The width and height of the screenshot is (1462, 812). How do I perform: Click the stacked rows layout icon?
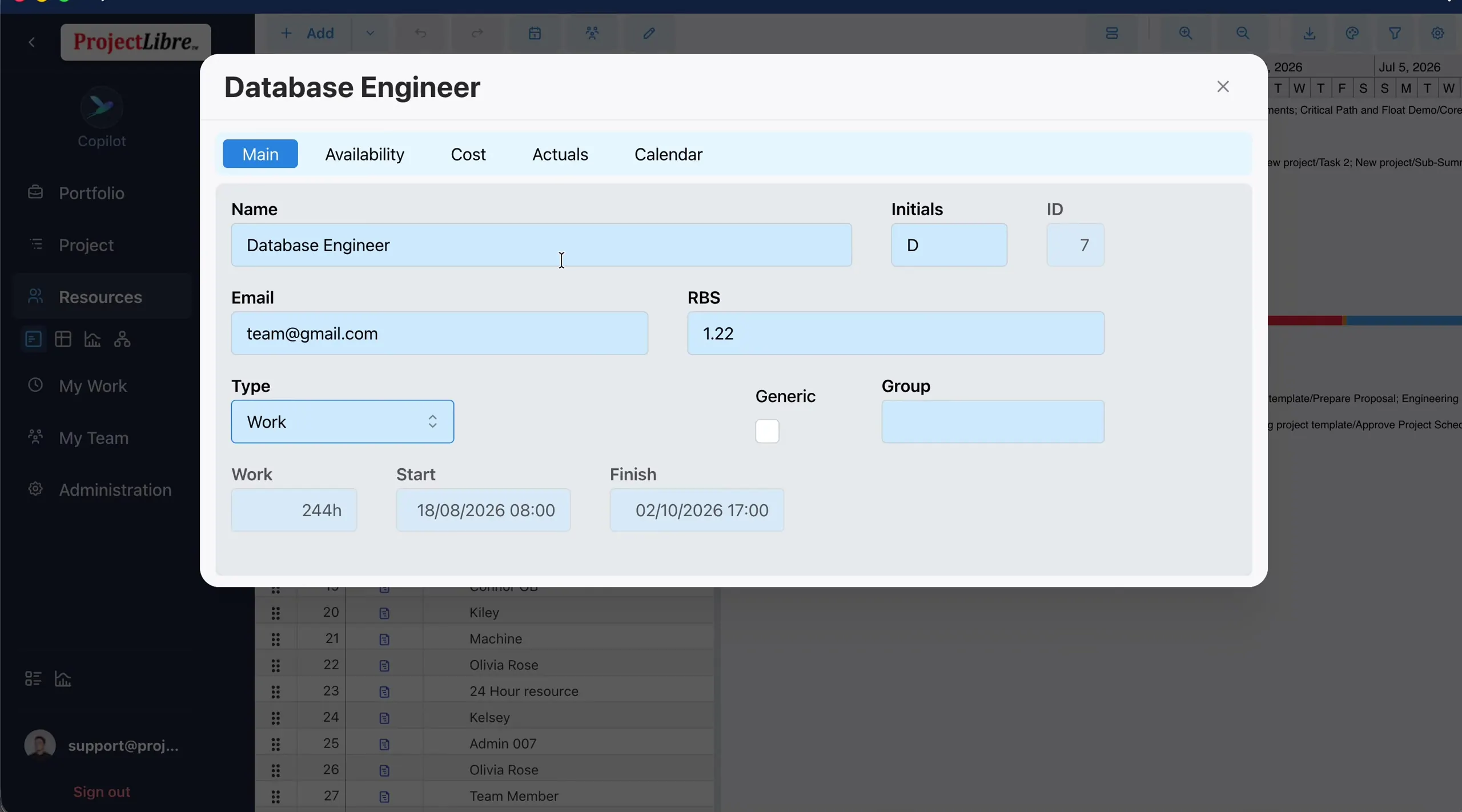tap(1111, 33)
